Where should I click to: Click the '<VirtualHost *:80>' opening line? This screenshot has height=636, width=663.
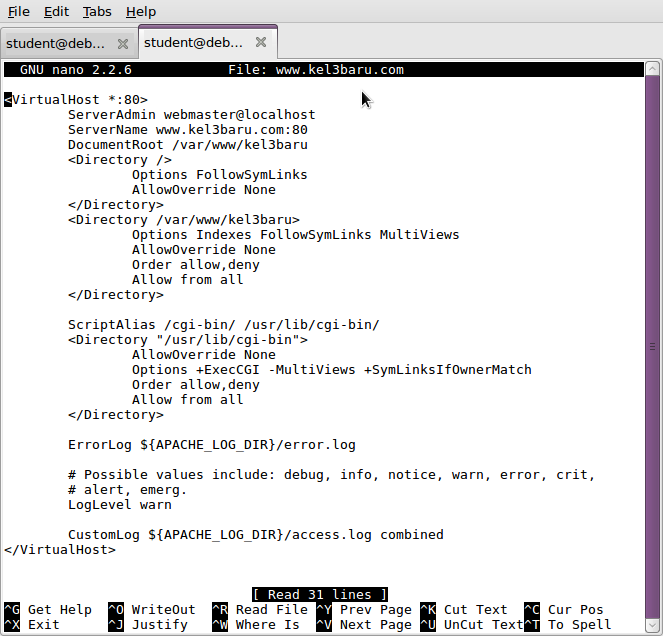(76, 100)
